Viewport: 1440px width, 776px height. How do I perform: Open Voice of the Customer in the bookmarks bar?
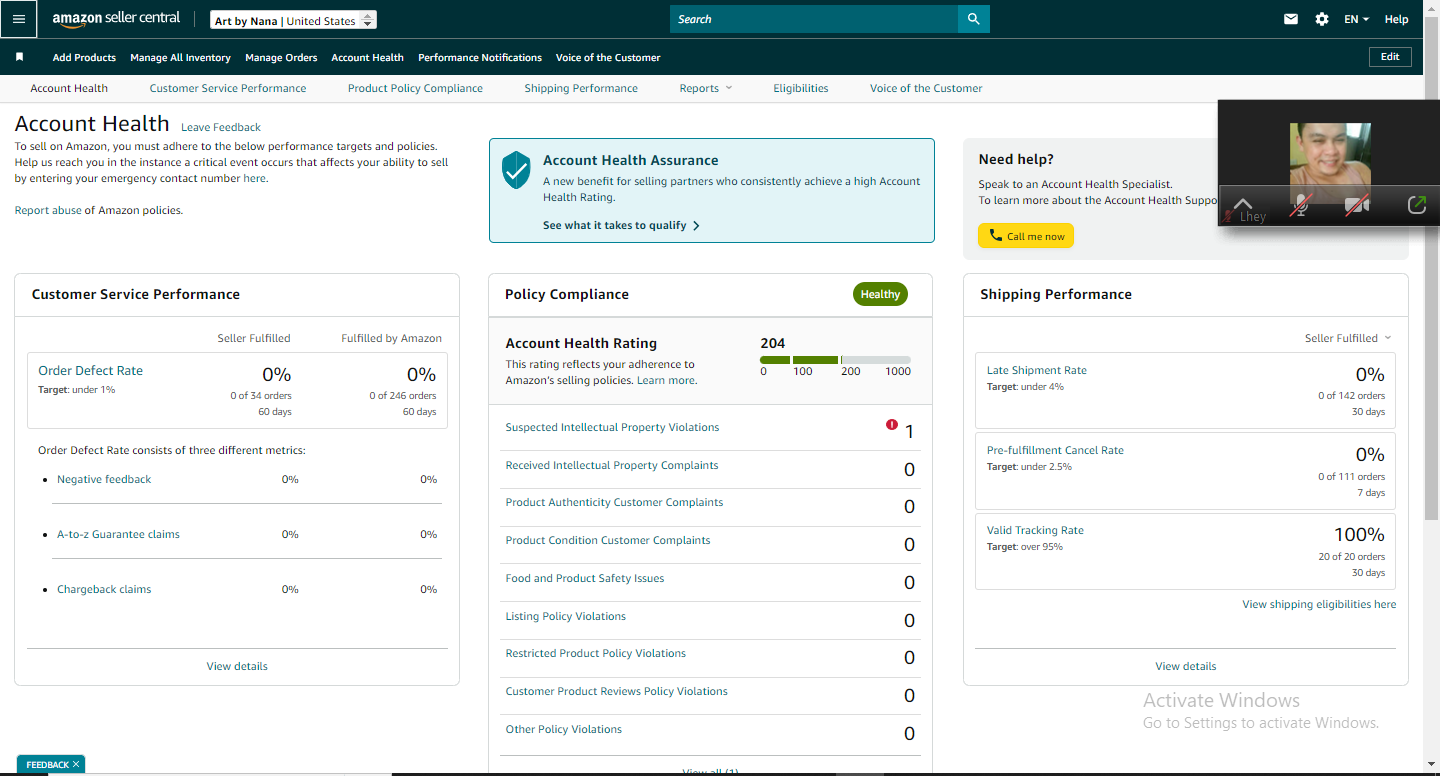coord(608,57)
